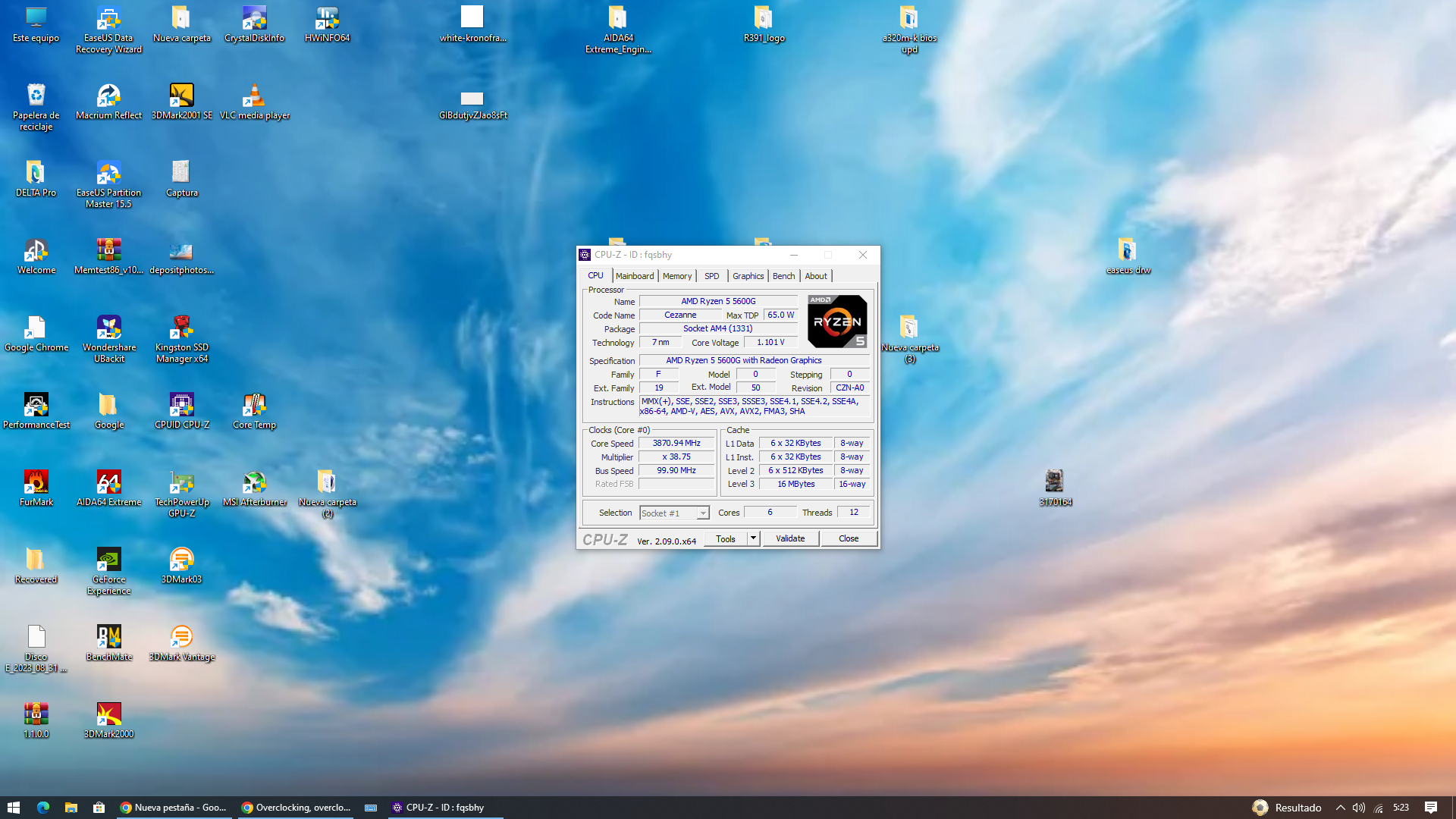Image resolution: width=1456 pixels, height=819 pixels.
Task: Open File Explorer from taskbar
Action: tap(71, 808)
